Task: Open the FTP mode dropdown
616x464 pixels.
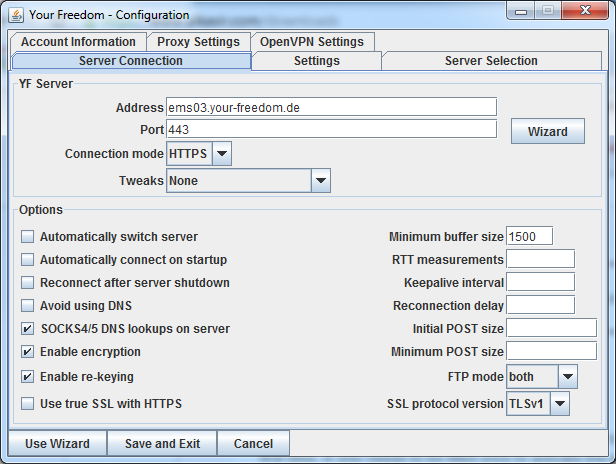Action: (x=567, y=377)
